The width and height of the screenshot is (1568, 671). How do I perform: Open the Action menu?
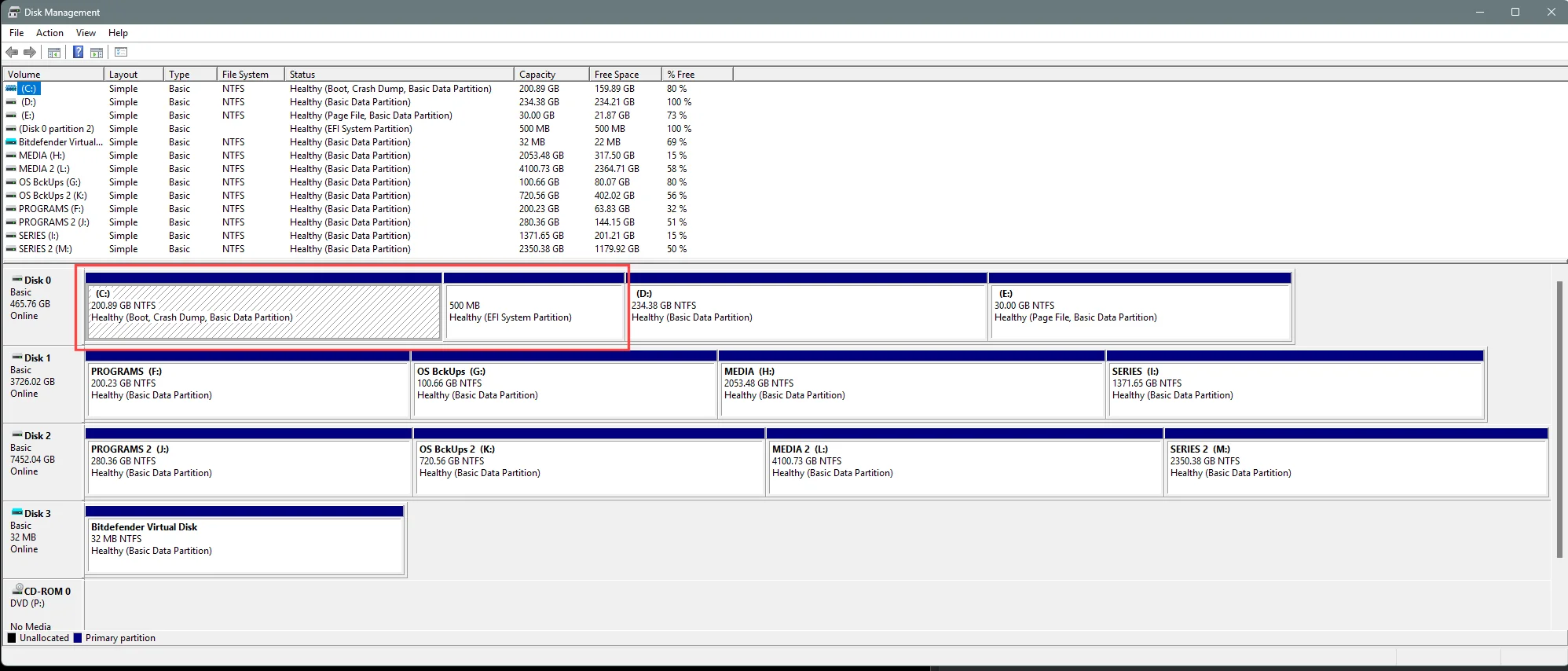tap(49, 33)
